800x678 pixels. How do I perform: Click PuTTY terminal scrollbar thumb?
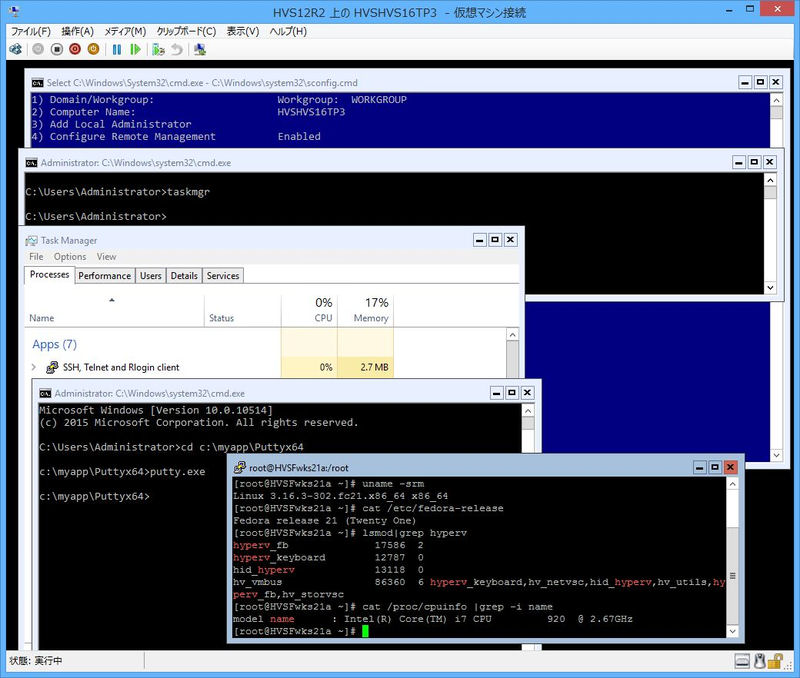pyautogui.click(x=732, y=575)
